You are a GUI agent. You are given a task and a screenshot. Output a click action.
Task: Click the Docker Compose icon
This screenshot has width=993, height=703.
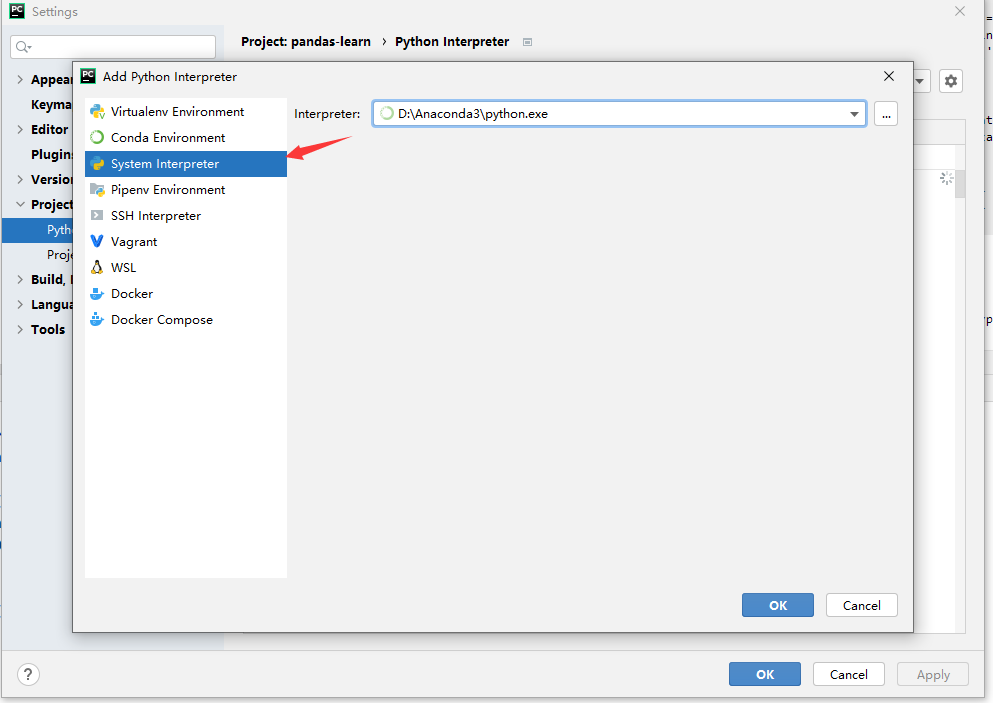point(97,319)
